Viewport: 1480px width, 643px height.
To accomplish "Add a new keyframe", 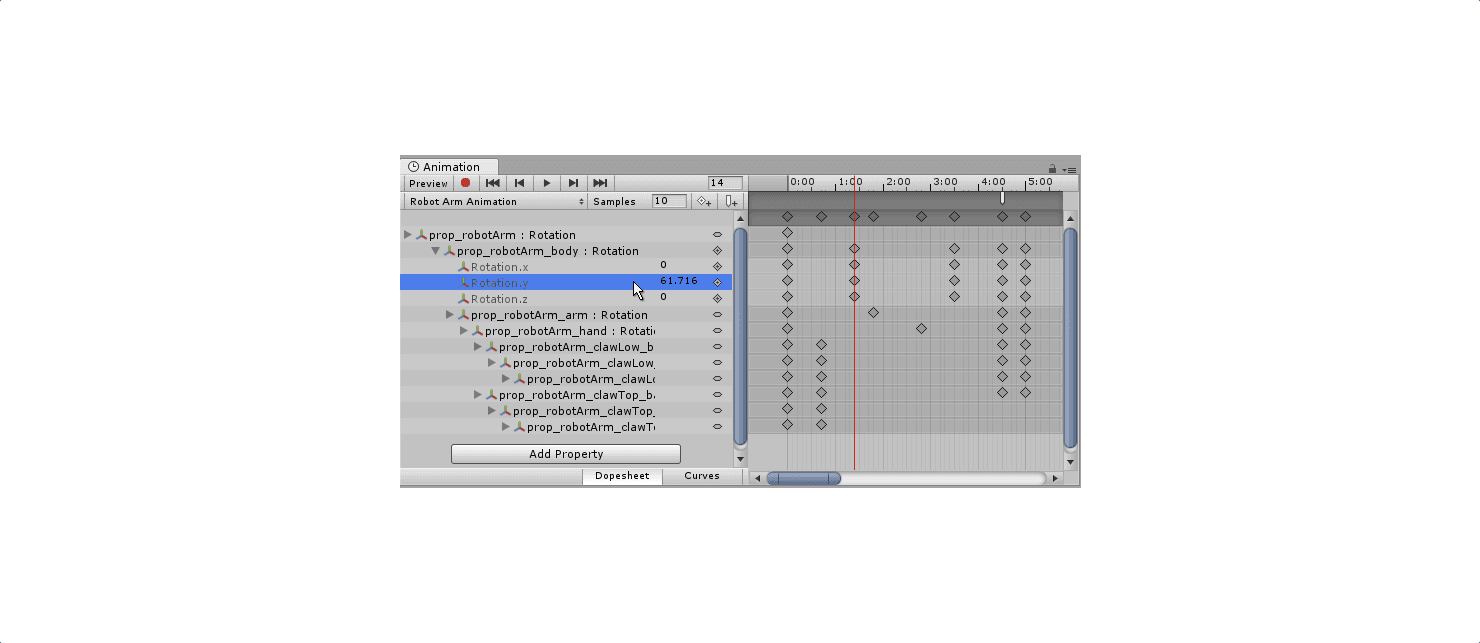I will tap(705, 201).
